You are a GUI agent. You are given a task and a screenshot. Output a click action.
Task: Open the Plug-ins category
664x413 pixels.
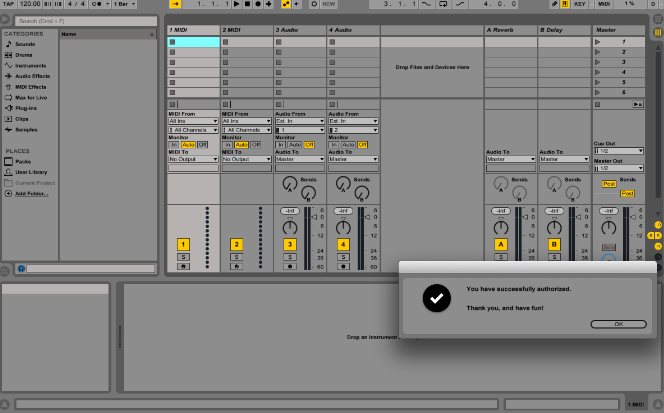click(26, 108)
